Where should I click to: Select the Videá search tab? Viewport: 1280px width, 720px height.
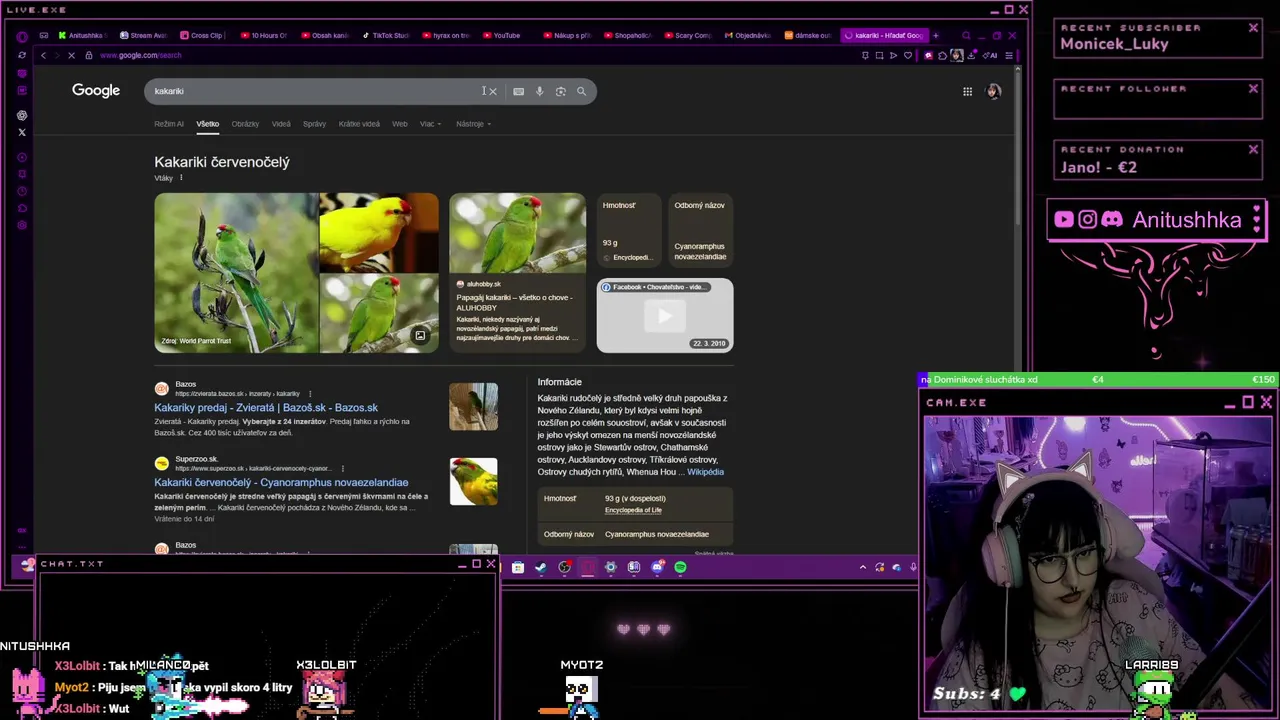pyautogui.click(x=281, y=124)
